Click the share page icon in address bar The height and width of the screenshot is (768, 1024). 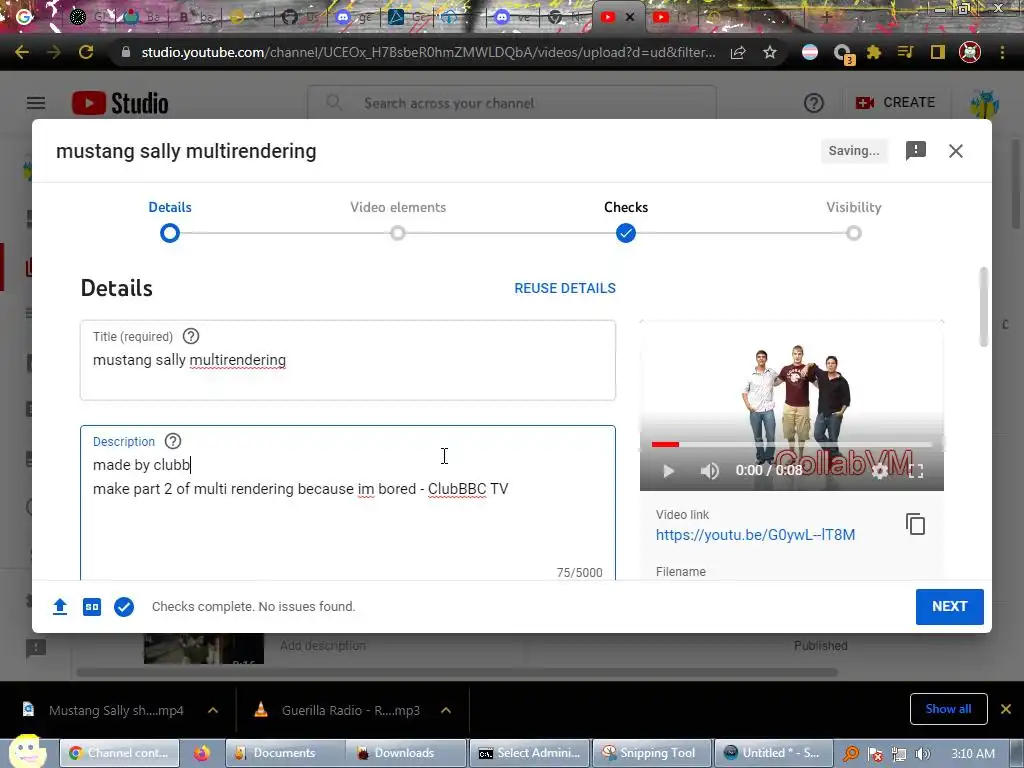pos(738,52)
